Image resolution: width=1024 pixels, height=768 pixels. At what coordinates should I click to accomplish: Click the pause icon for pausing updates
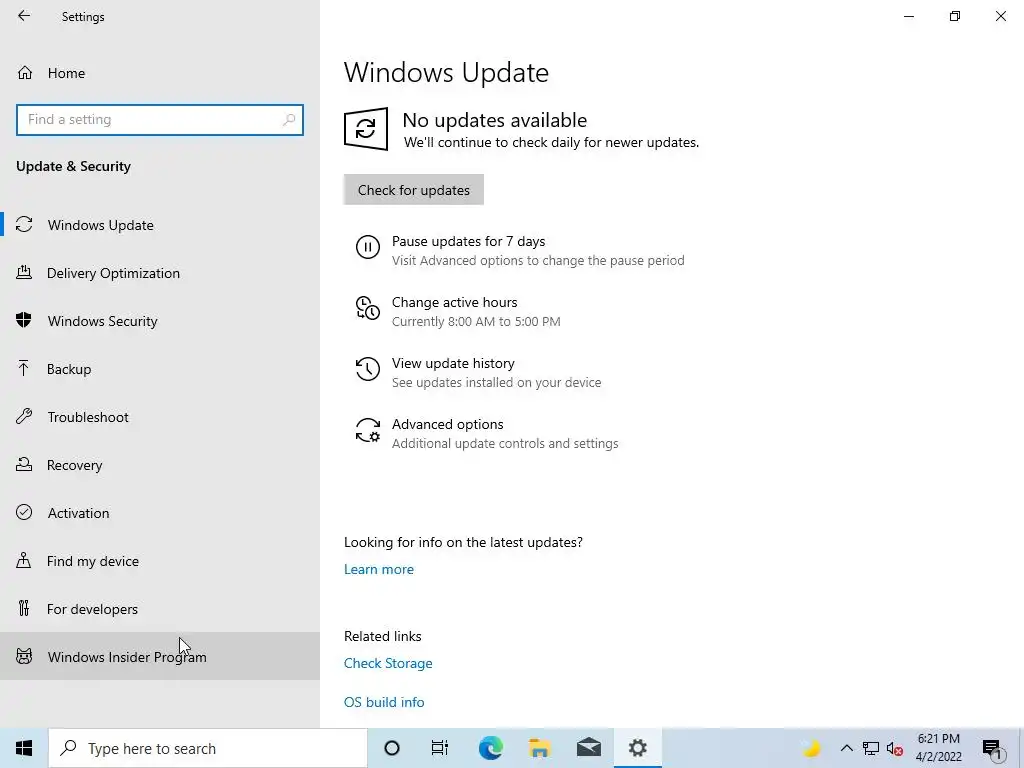[x=368, y=247]
